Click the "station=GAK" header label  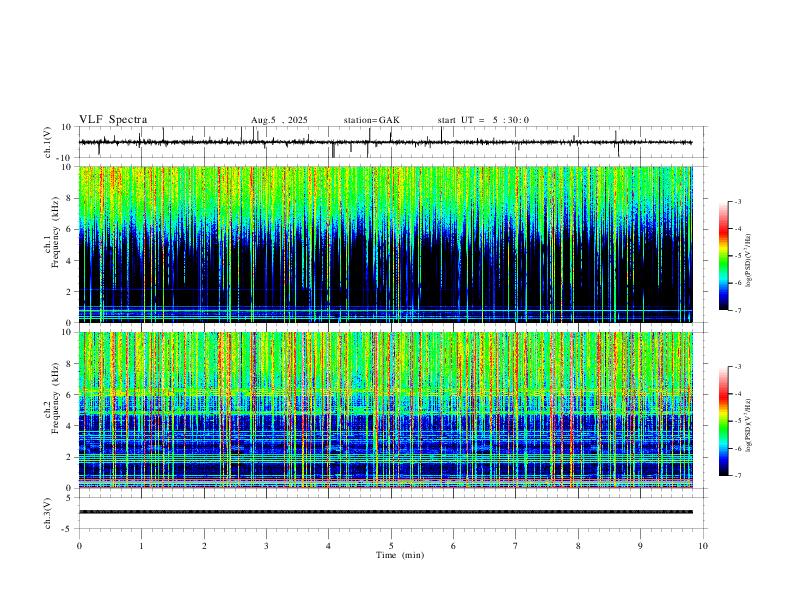tap(372, 120)
